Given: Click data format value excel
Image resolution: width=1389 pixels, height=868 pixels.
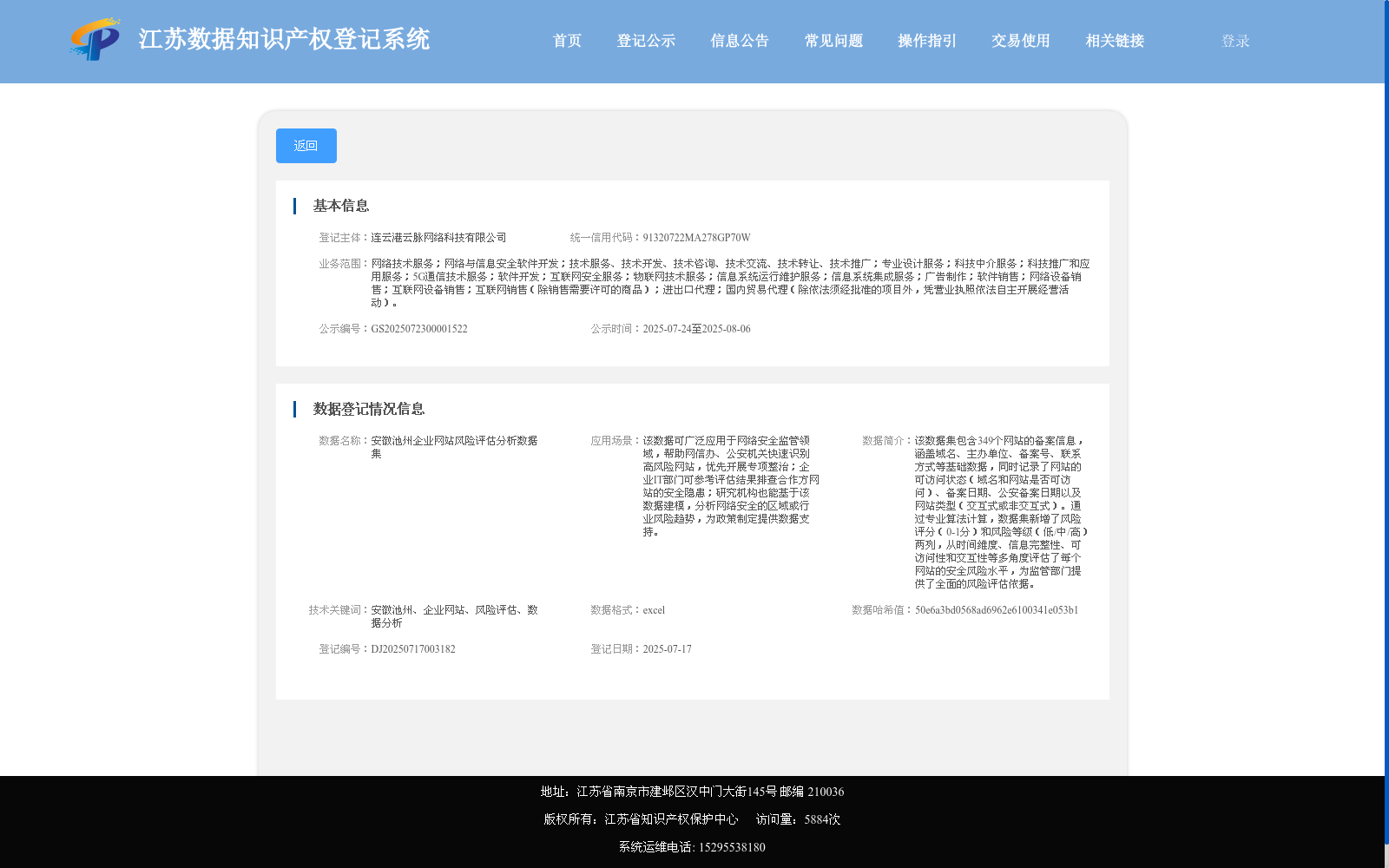Looking at the screenshot, I should pos(654,610).
